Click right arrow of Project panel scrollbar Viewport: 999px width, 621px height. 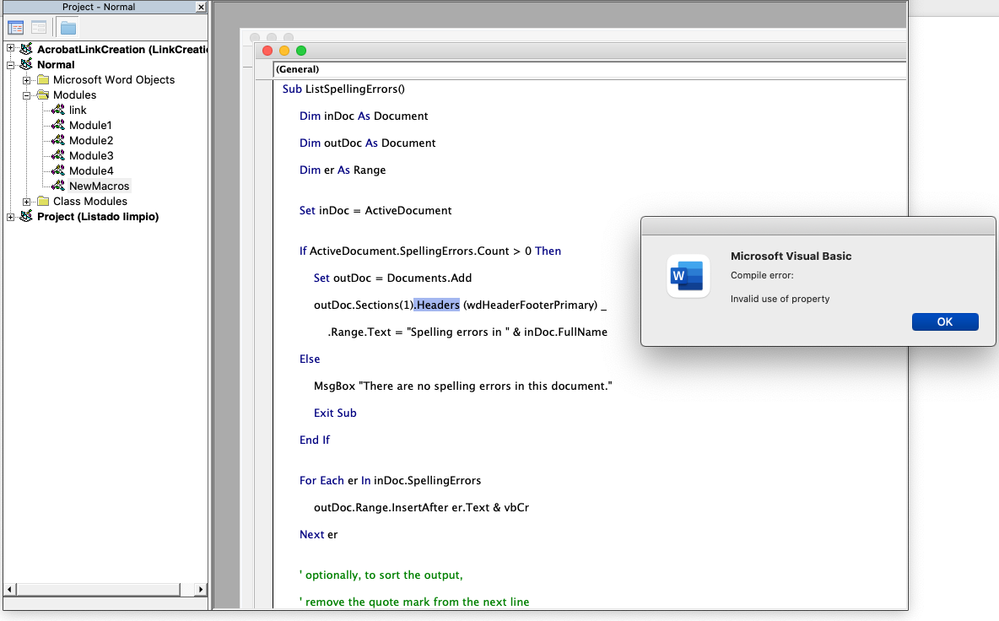tap(201, 590)
